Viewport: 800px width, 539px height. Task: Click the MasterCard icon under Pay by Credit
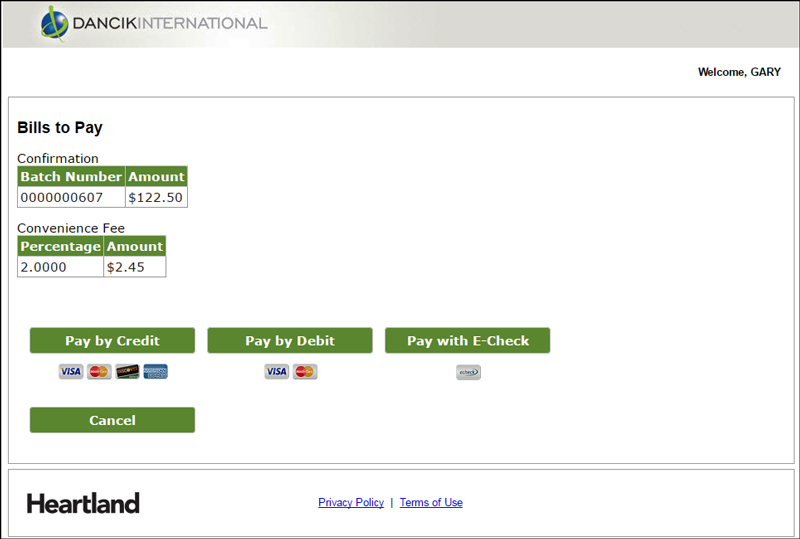pos(99,372)
